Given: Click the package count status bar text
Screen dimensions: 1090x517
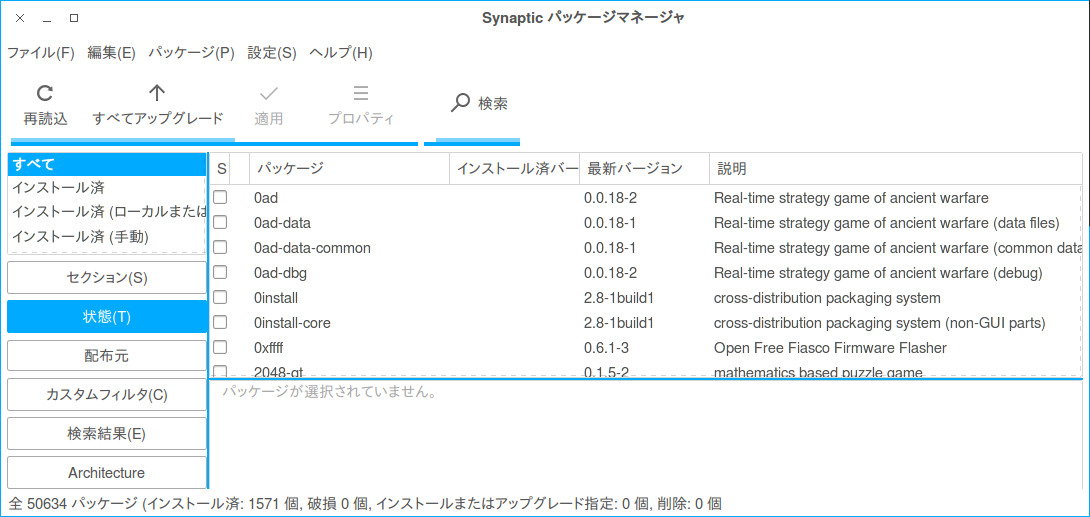Looking at the screenshot, I should [x=365, y=503].
